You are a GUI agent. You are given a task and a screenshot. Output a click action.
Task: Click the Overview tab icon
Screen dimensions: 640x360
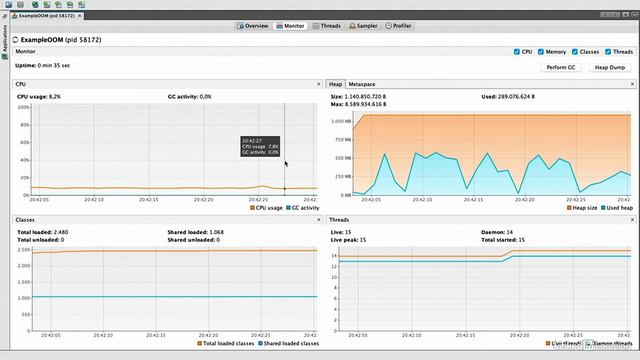pos(240,26)
